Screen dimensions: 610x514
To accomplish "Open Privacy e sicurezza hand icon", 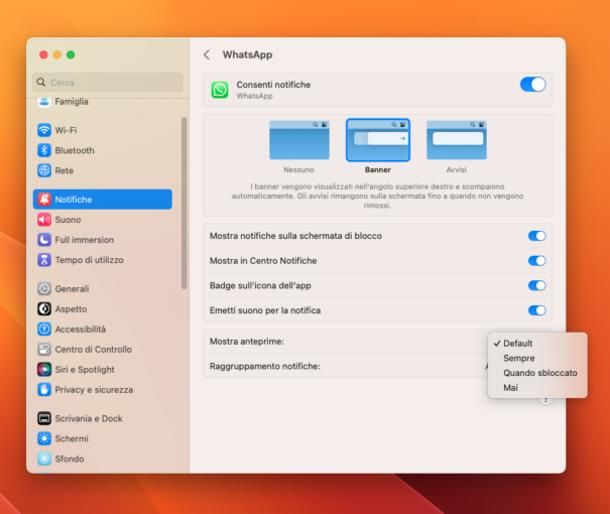I will 44,389.
